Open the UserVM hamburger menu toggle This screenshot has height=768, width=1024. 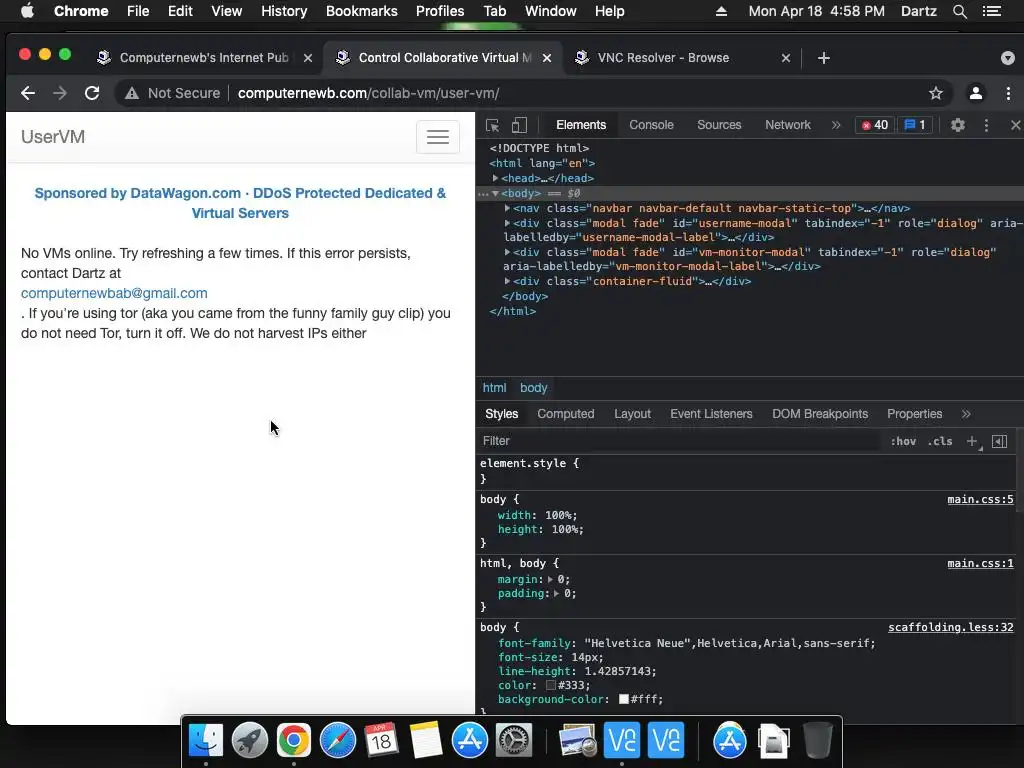click(438, 137)
